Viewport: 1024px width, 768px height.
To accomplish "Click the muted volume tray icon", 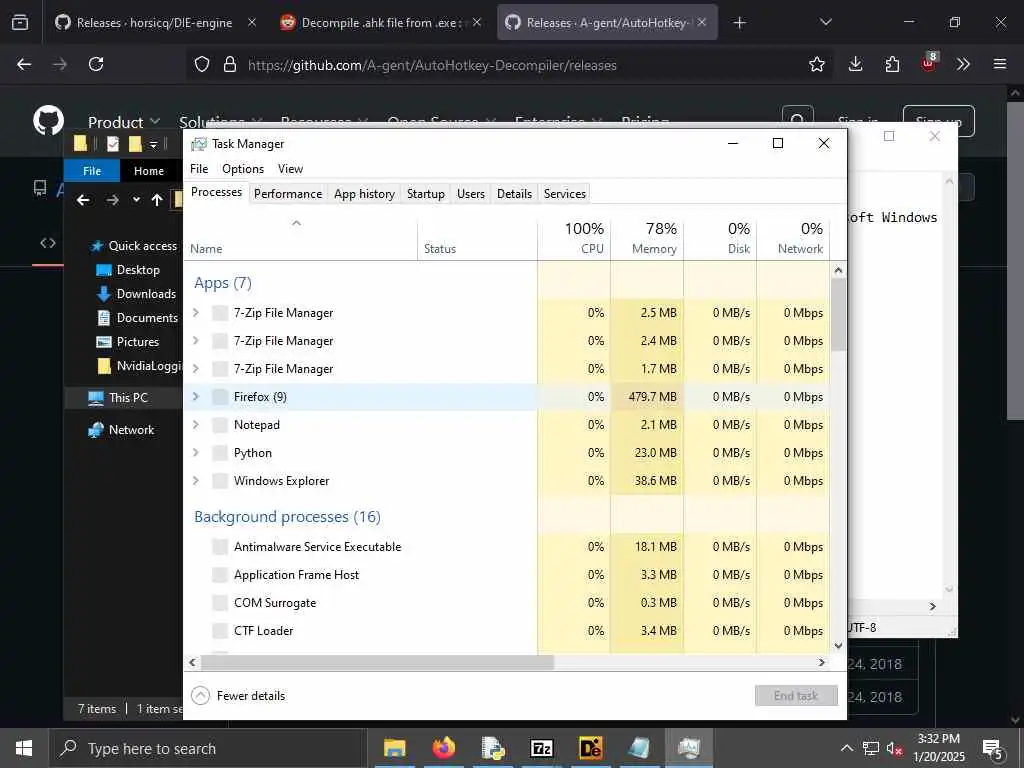I will (894, 748).
